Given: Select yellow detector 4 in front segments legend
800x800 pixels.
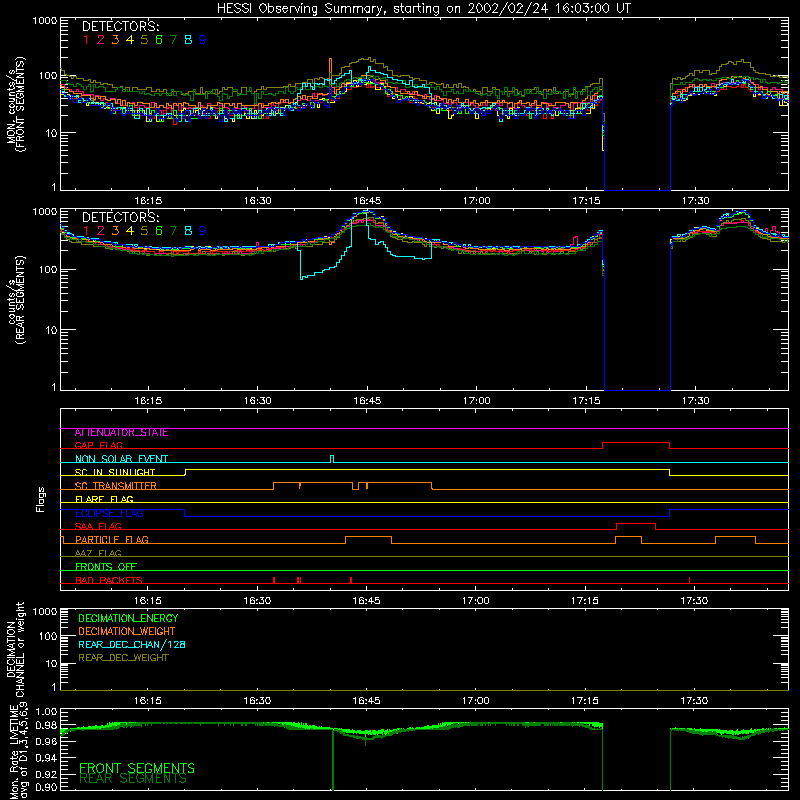Looking at the screenshot, I should (x=130, y=40).
